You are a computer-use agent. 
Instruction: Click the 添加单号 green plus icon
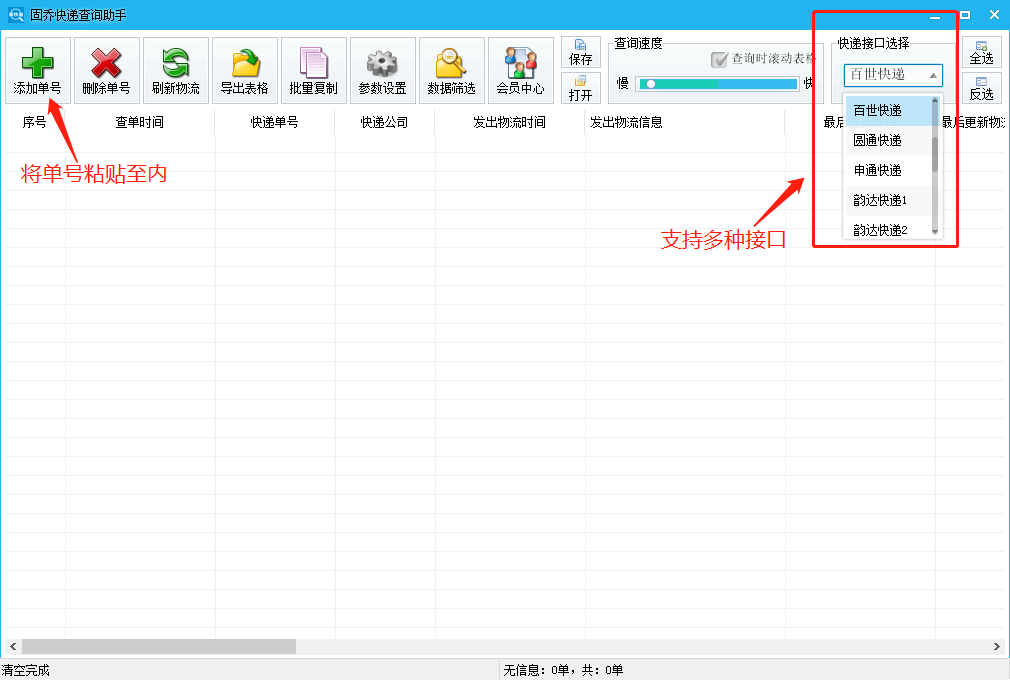point(37,62)
